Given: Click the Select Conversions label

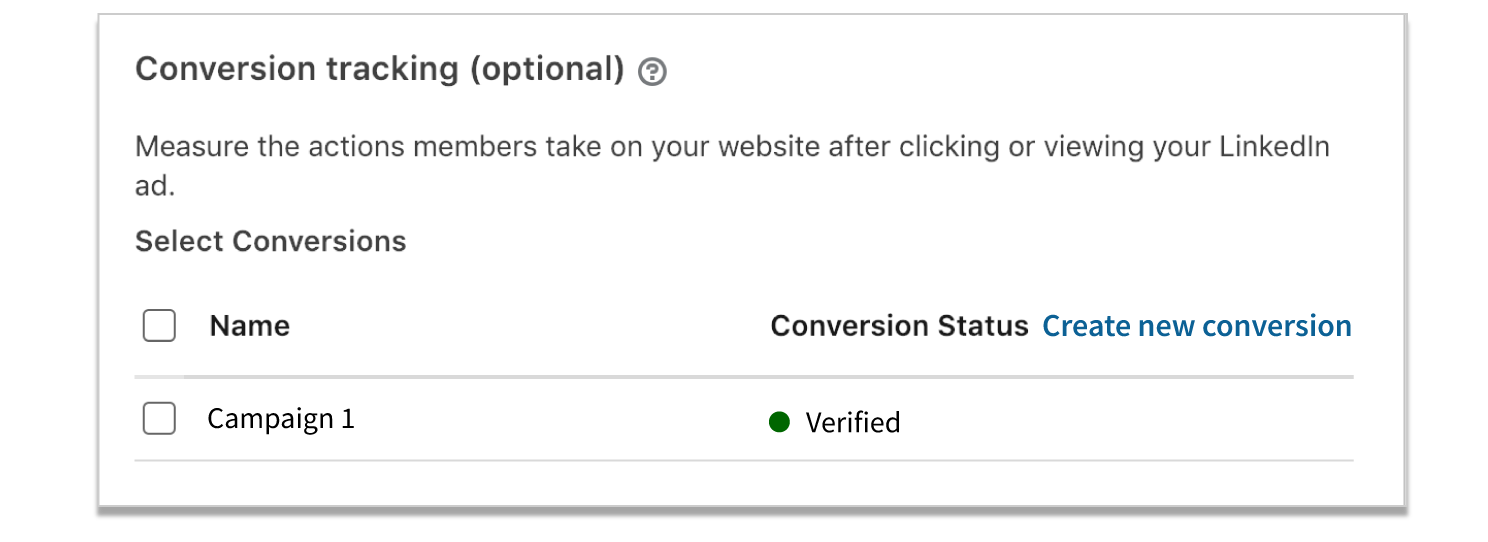Looking at the screenshot, I should tap(271, 241).
